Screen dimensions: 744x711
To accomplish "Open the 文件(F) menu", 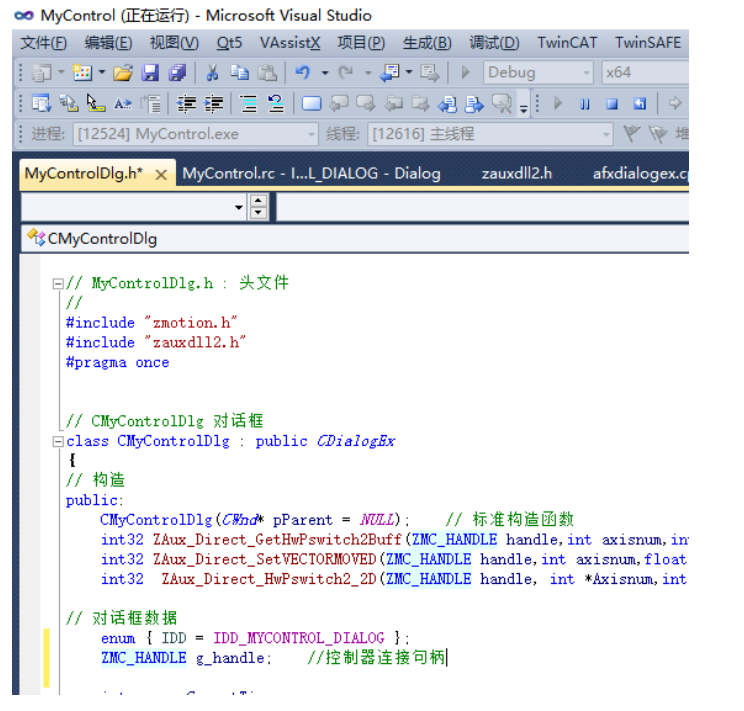I will pyautogui.click(x=44, y=43).
